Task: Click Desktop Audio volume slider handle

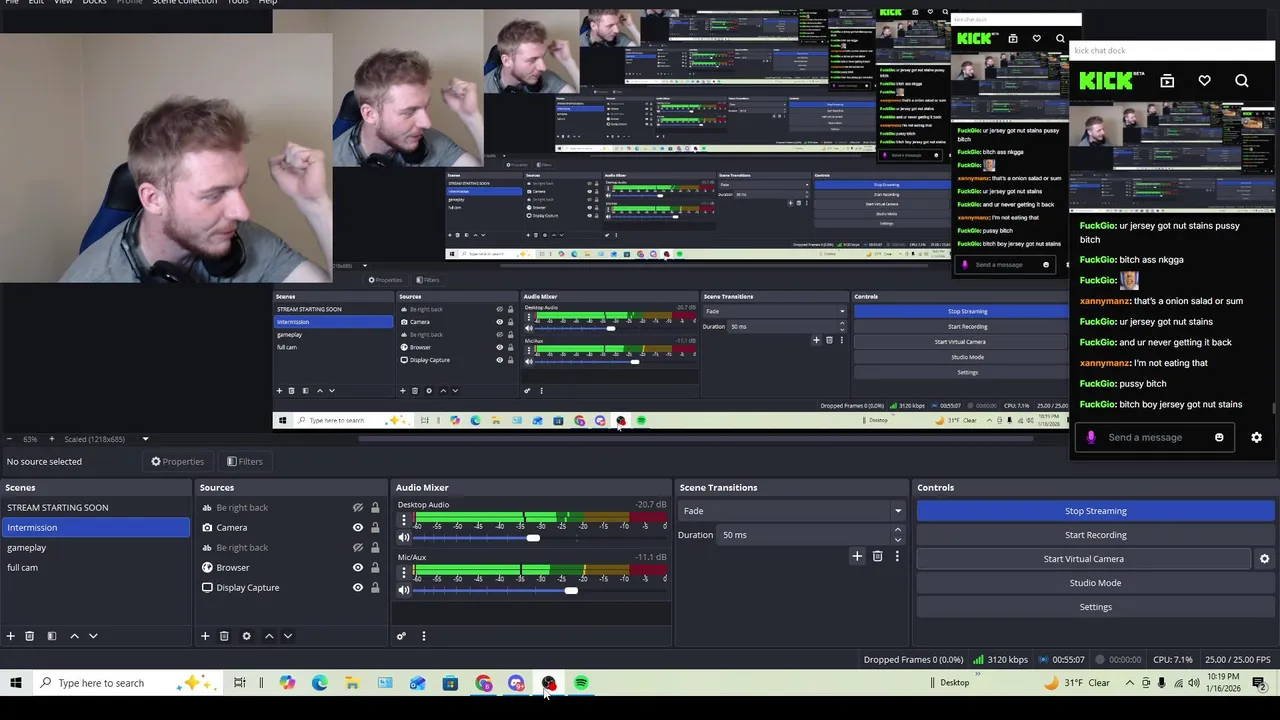Action: point(533,538)
